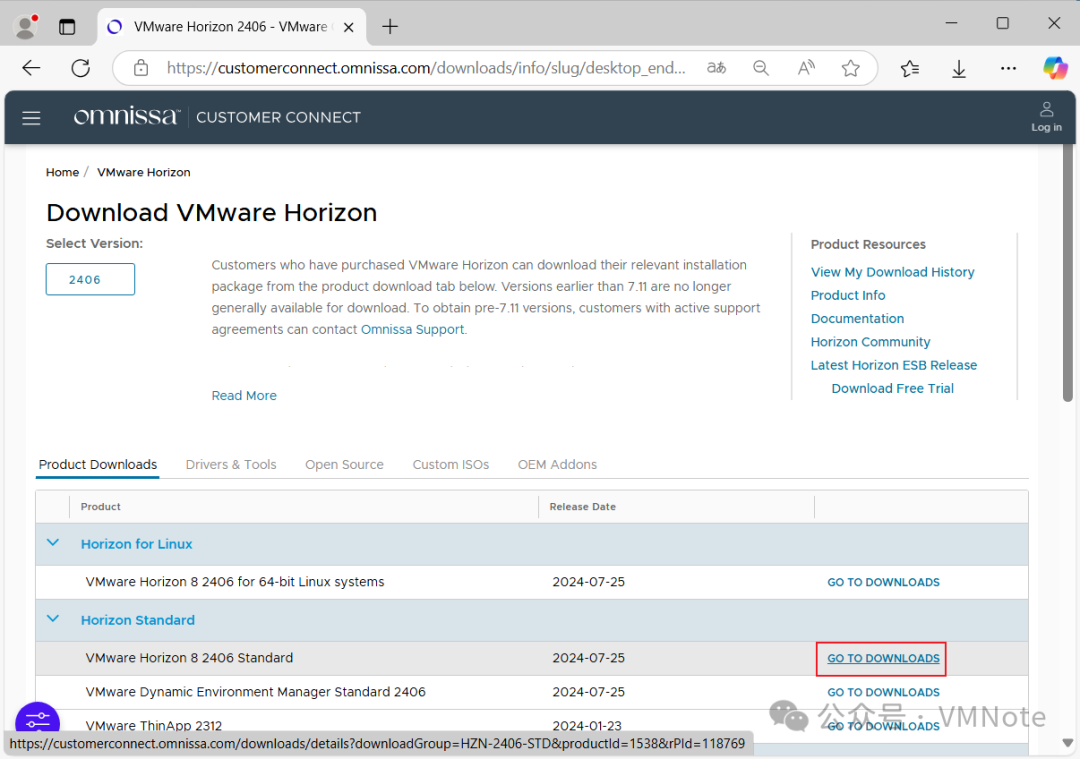This screenshot has height=759, width=1080.
Task: Click VMware Dynamic Environment Manager Standard 2406 text
Action: 256,692
